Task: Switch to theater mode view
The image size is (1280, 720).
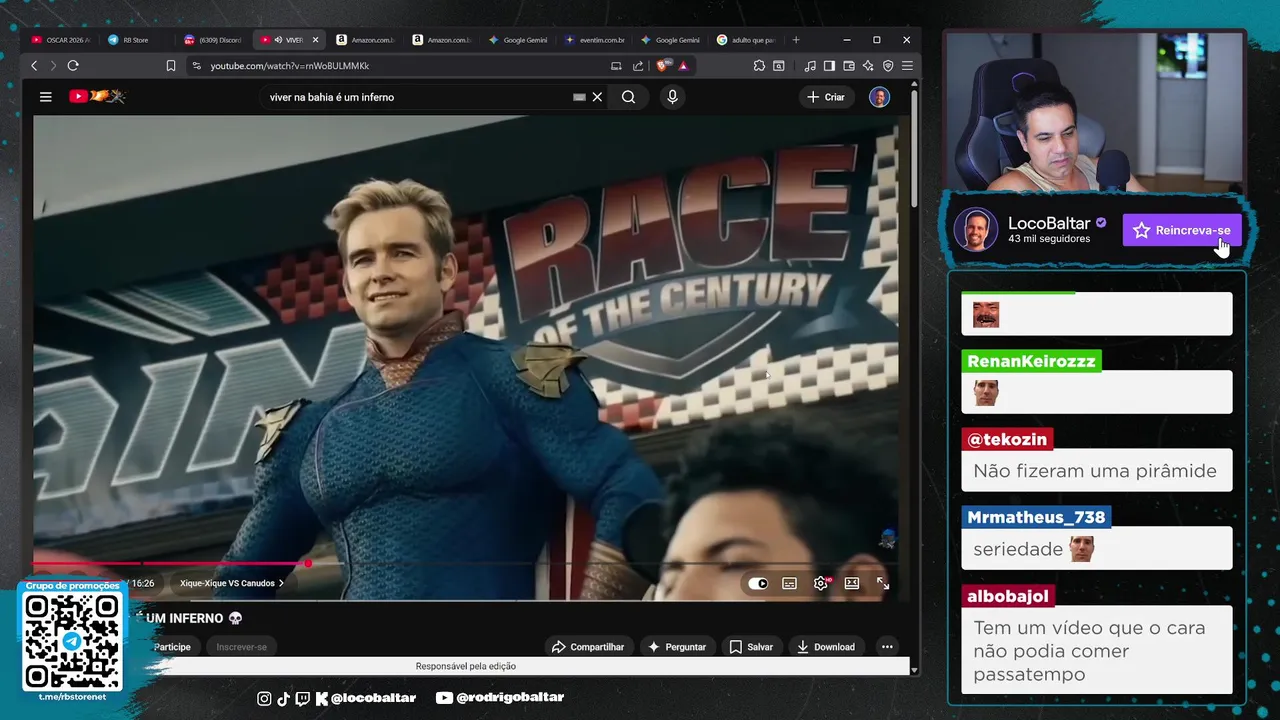Action: point(852,583)
